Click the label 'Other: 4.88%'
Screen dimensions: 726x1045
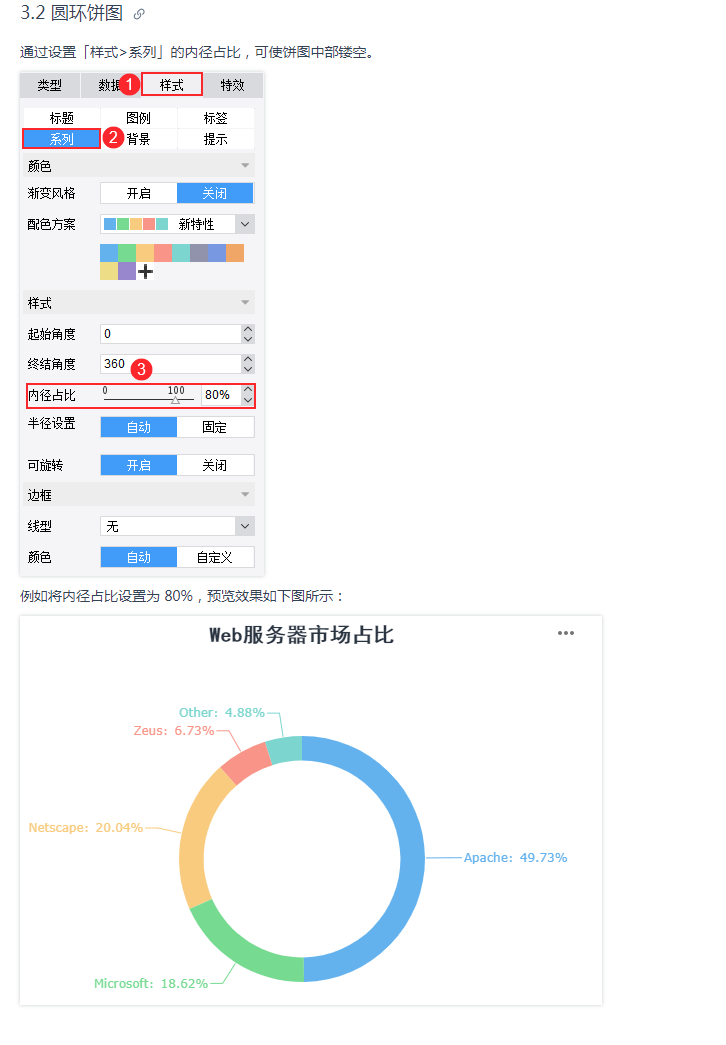click(221, 713)
